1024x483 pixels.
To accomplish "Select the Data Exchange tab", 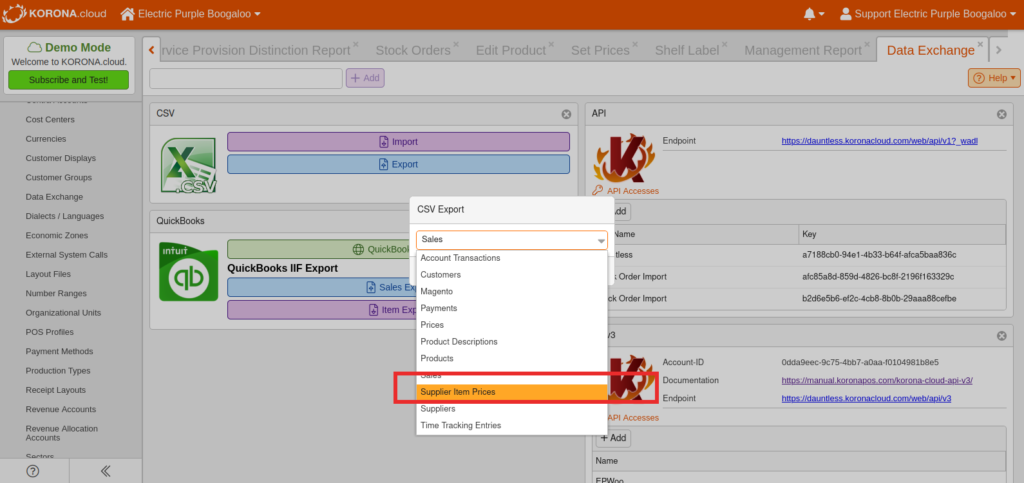I will (930, 50).
